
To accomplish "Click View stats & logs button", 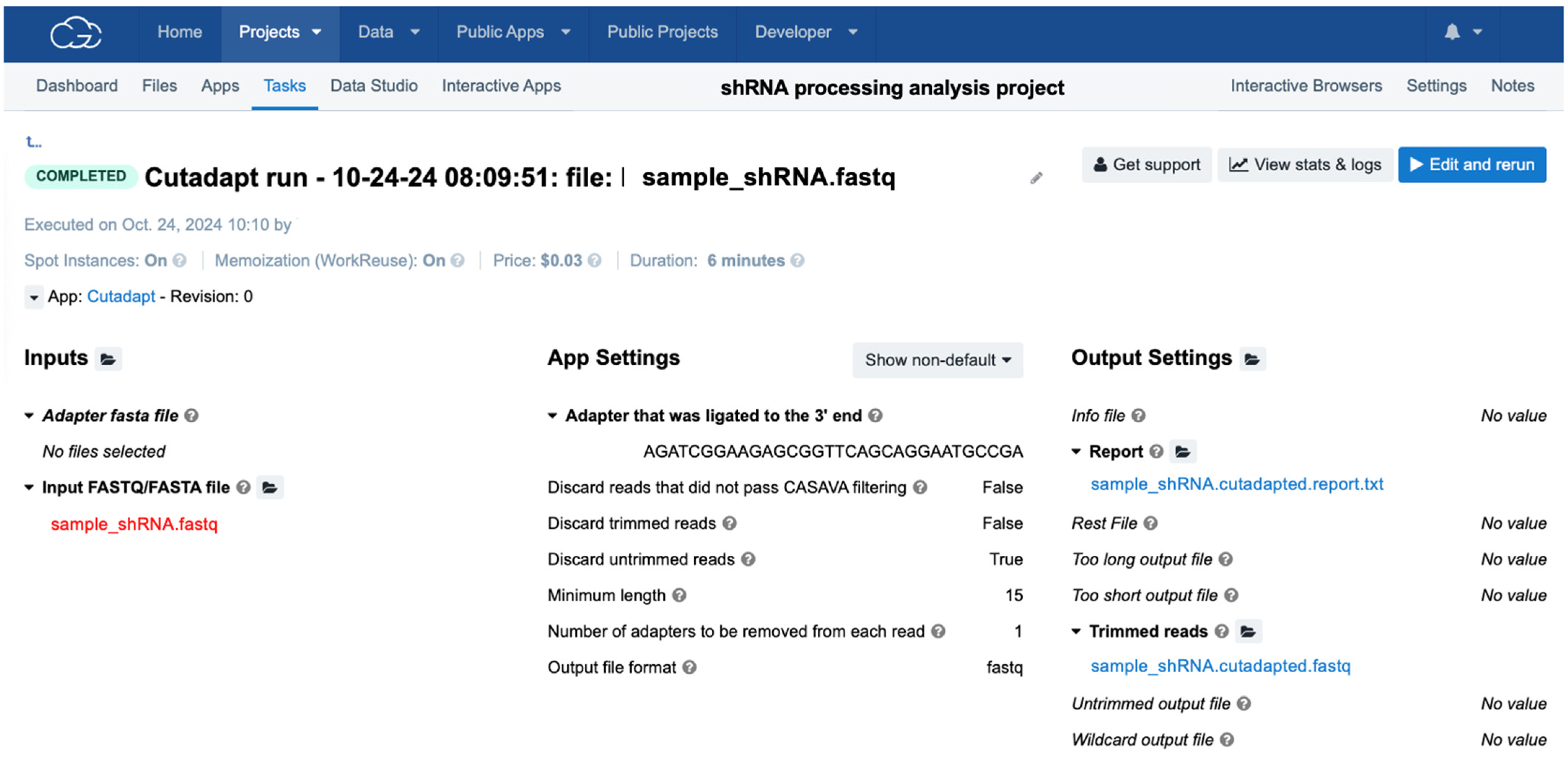I will pyautogui.click(x=1304, y=164).
